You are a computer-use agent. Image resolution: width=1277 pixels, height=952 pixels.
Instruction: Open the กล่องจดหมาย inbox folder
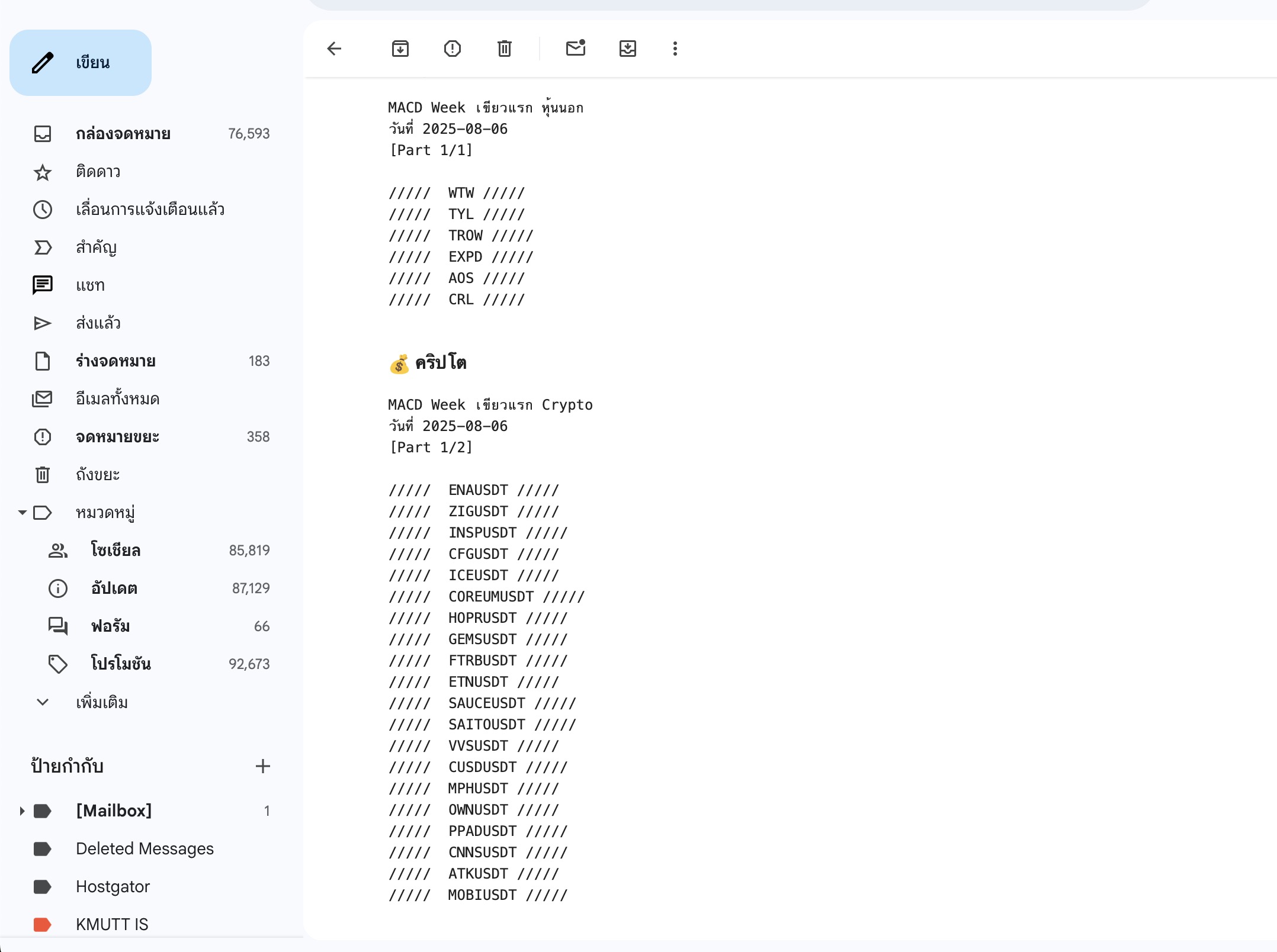pos(123,134)
